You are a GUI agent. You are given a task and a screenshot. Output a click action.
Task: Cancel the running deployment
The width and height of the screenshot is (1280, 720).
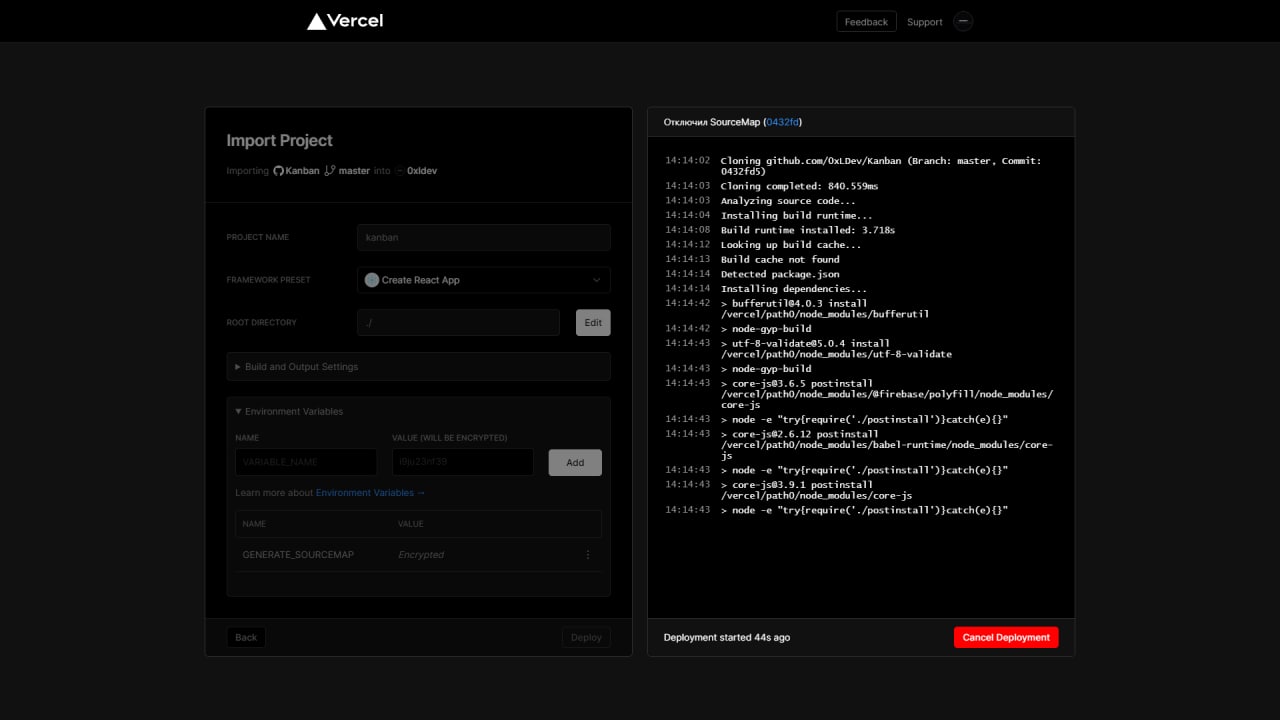tap(1006, 637)
